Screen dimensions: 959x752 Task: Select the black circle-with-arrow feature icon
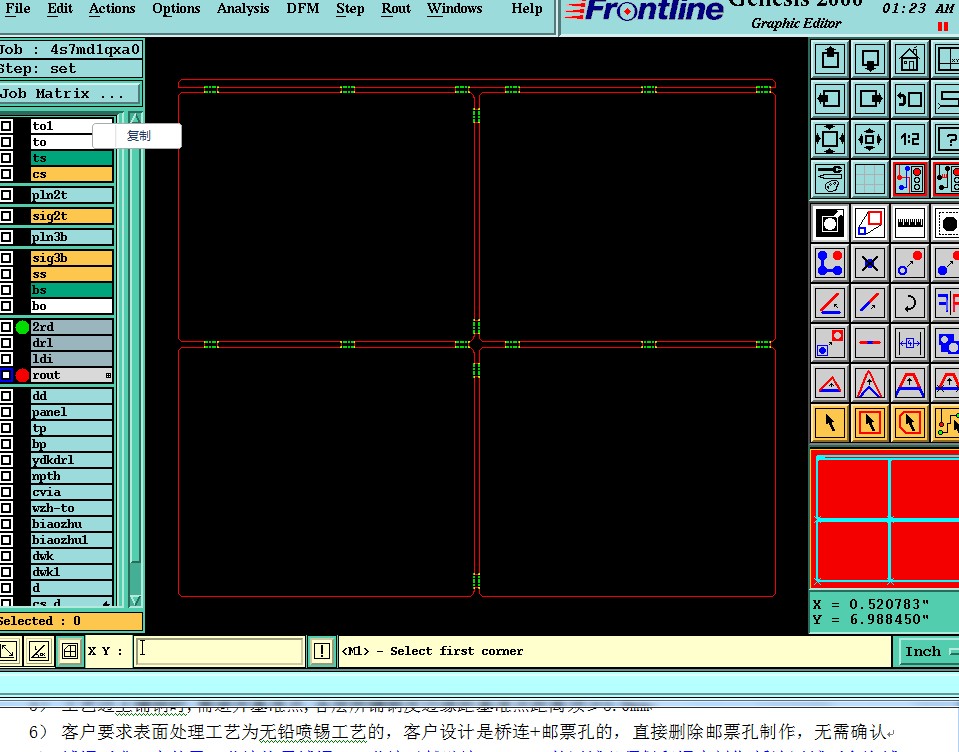click(x=830, y=223)
